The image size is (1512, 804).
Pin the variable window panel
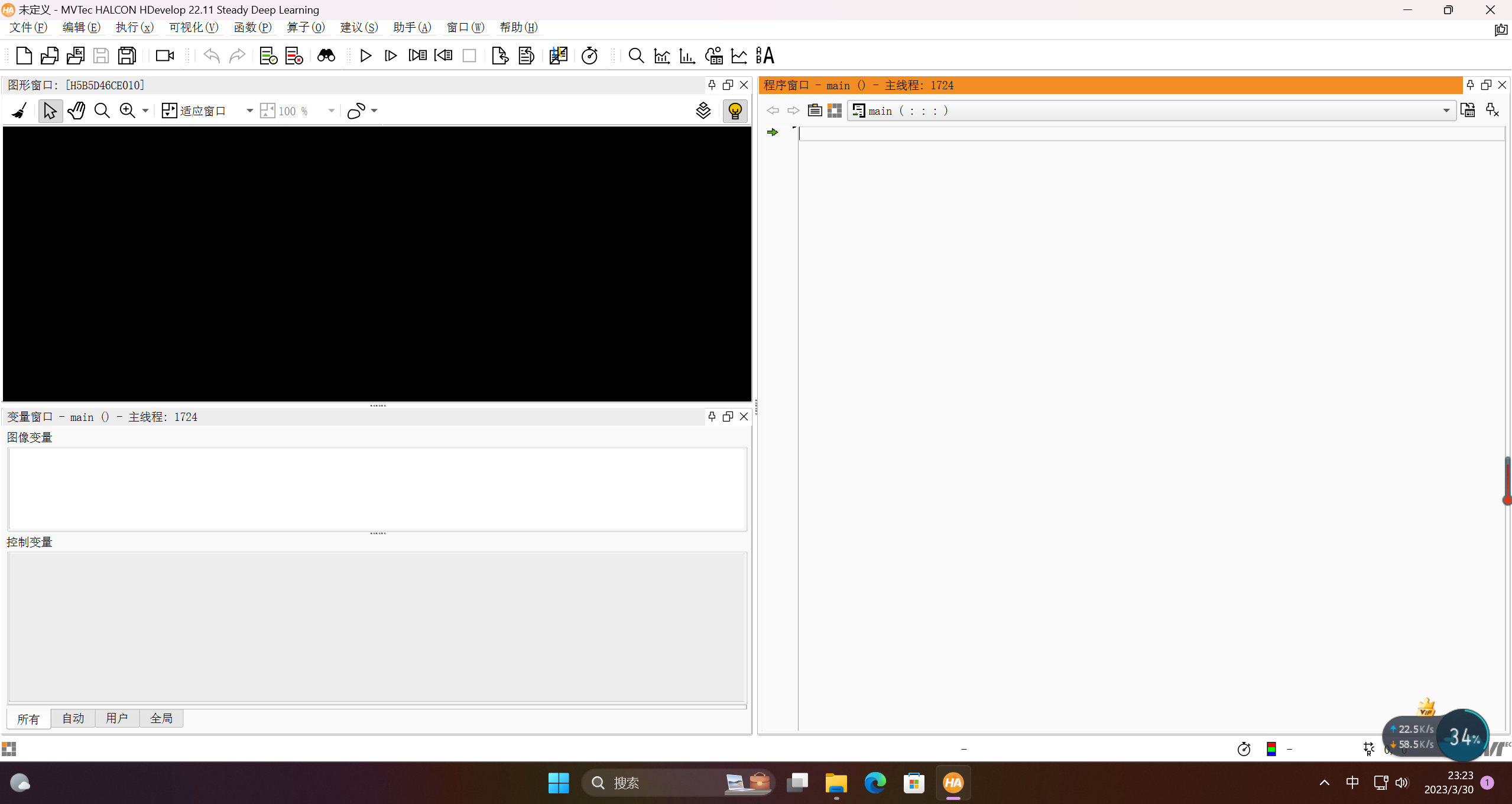(x=712, y=417)
